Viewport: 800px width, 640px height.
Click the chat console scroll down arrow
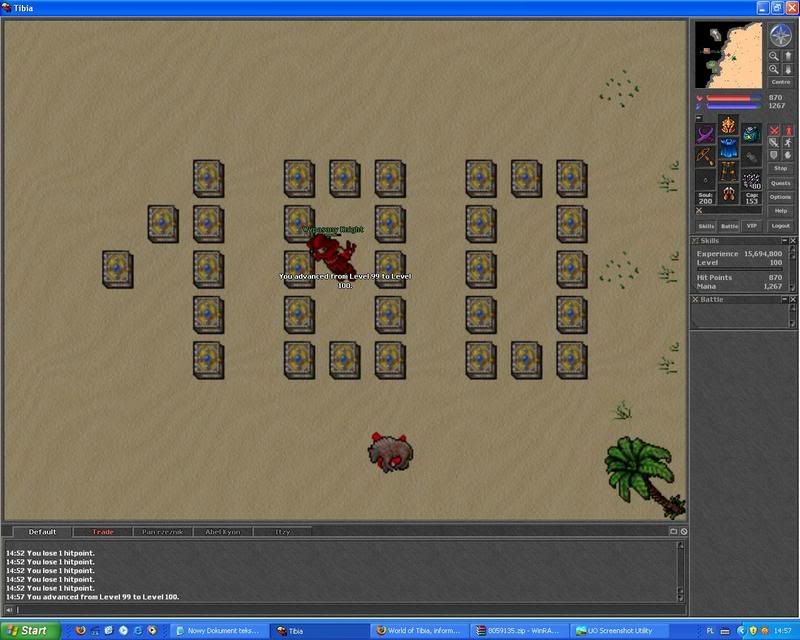pyautogui.click(x=680, y=598)
